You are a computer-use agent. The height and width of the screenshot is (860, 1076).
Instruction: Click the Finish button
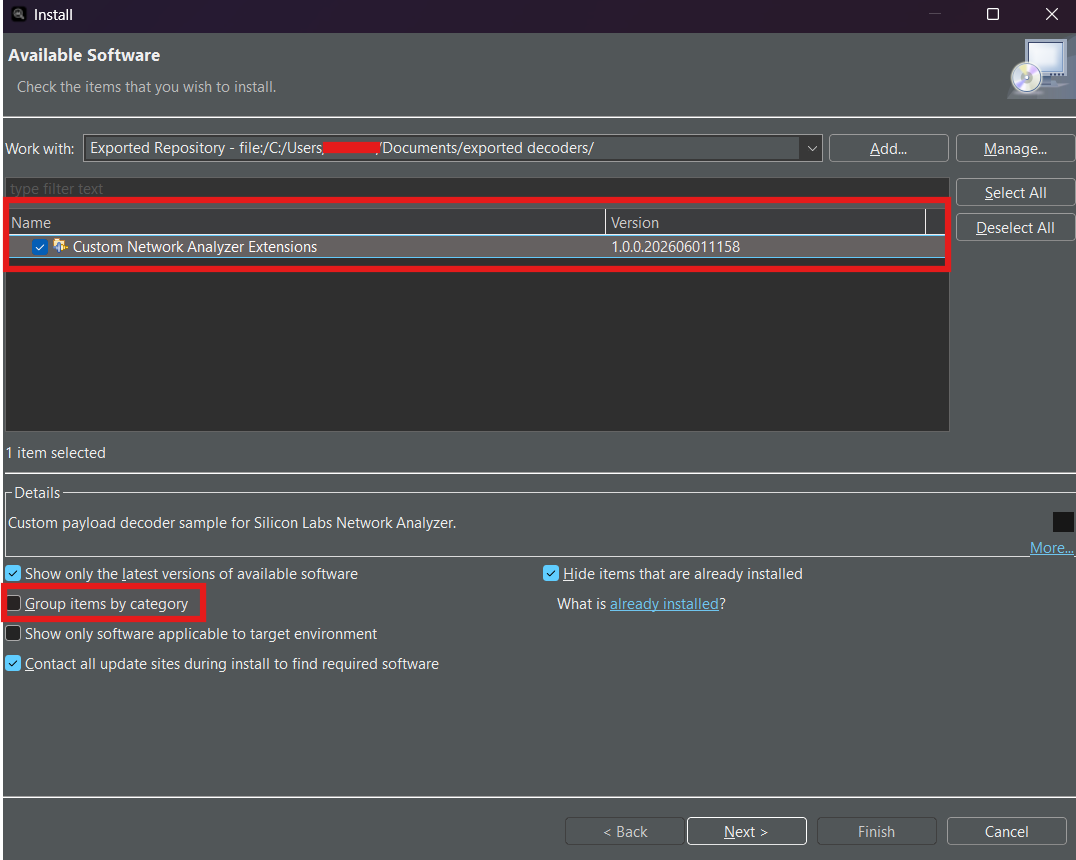click(x=876, y=831)
